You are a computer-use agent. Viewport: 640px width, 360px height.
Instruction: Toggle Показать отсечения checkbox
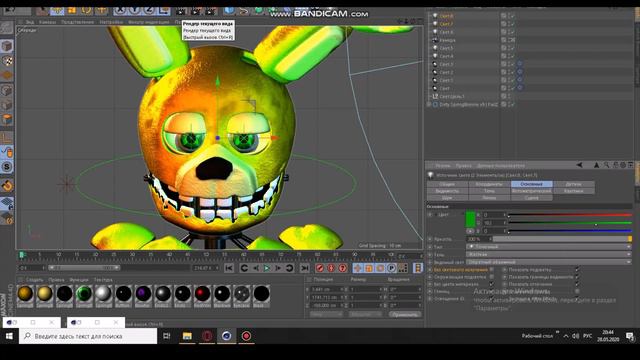click(577, 284)
